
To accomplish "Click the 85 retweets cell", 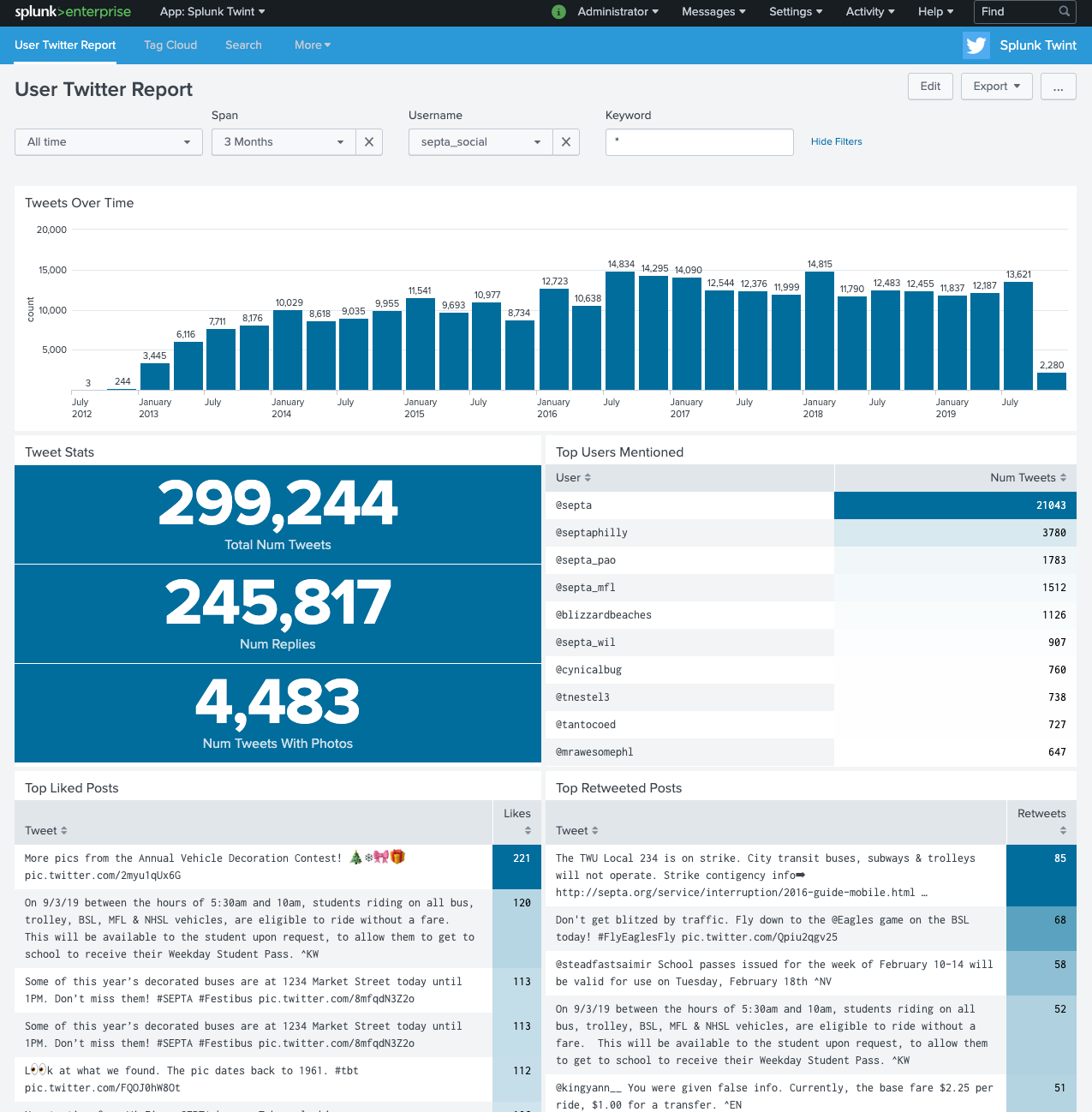I will click(1041, 876).
